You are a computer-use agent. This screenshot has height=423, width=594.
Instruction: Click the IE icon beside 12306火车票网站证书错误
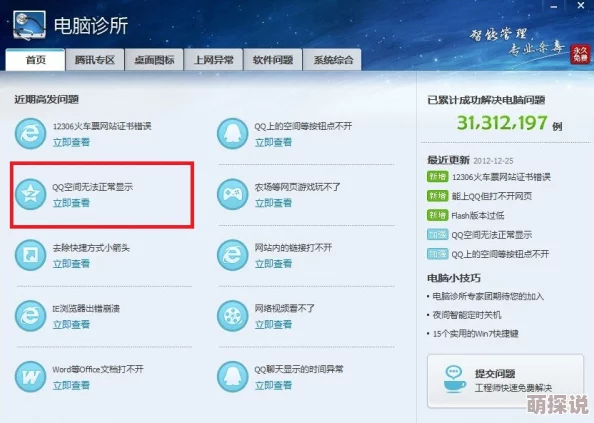pyautogui.click(x=30, y=133)
